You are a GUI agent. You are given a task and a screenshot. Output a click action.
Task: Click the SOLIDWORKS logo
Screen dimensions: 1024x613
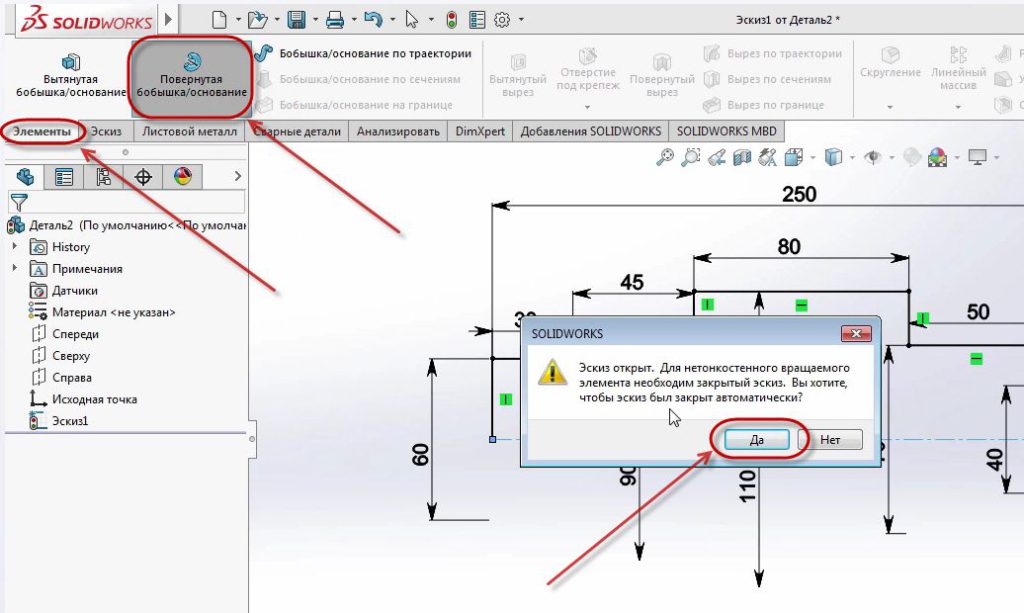pyautogui.click(x=86, y=19)
